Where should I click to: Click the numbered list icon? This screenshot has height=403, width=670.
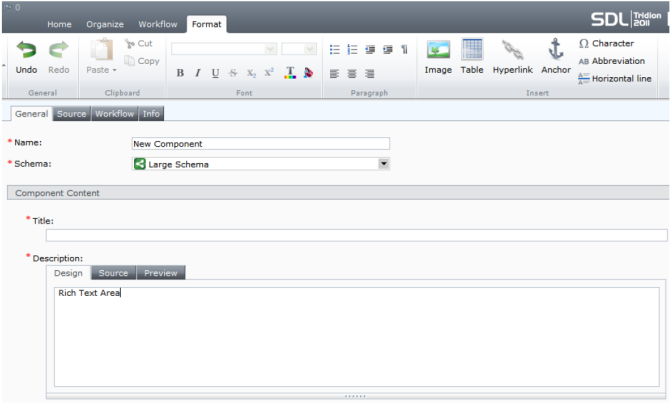click(352, 49)
